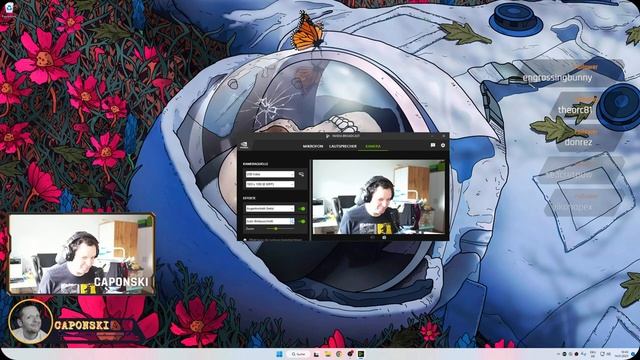Select the KAMERA tab
The height and width of the screenshot is (360, 640).
[x=373, y=146]
